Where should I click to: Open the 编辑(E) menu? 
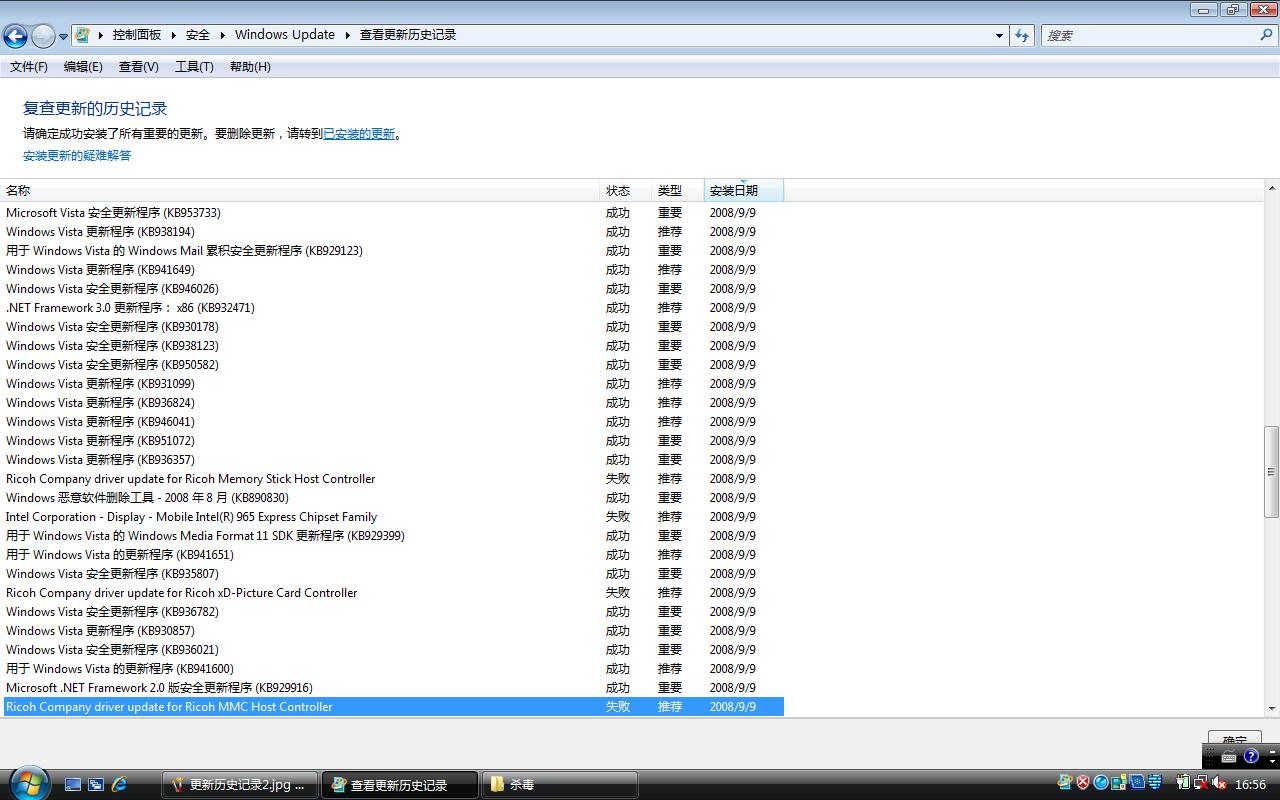click(83, 67)
